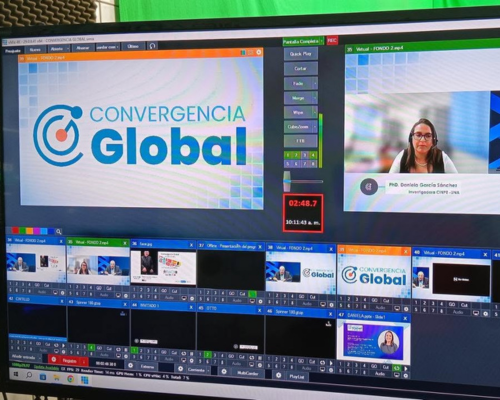Expand the Wipe transition dropdown arrow
Screen dimensions: 500x400
click(315, 112)
